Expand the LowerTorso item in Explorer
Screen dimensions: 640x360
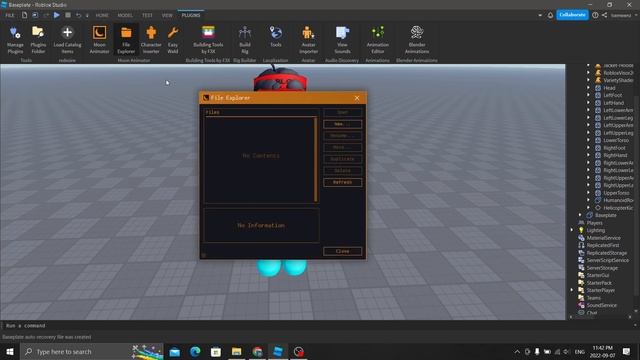[589, 140]
